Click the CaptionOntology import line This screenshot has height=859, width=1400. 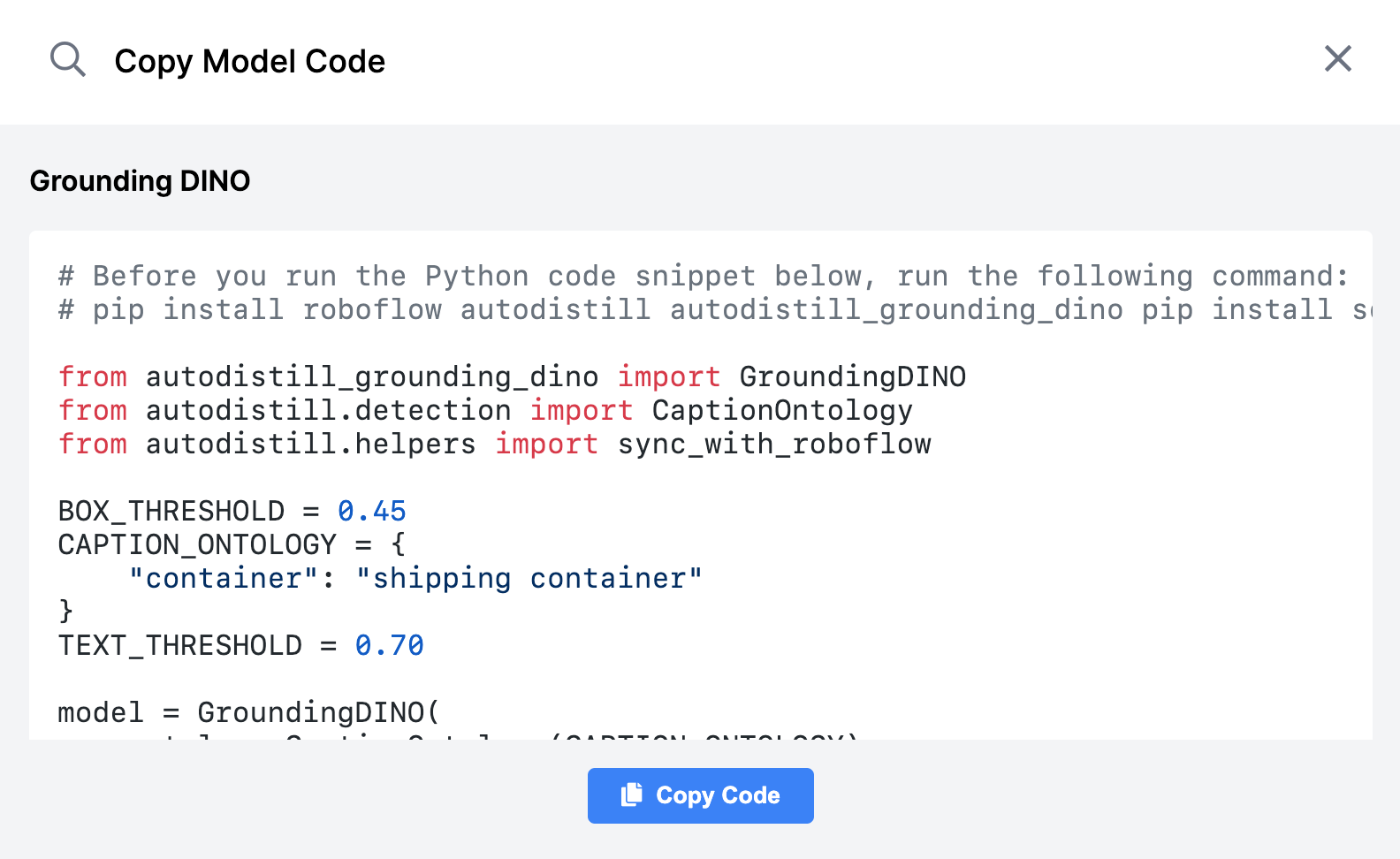(x=485, y=410)
